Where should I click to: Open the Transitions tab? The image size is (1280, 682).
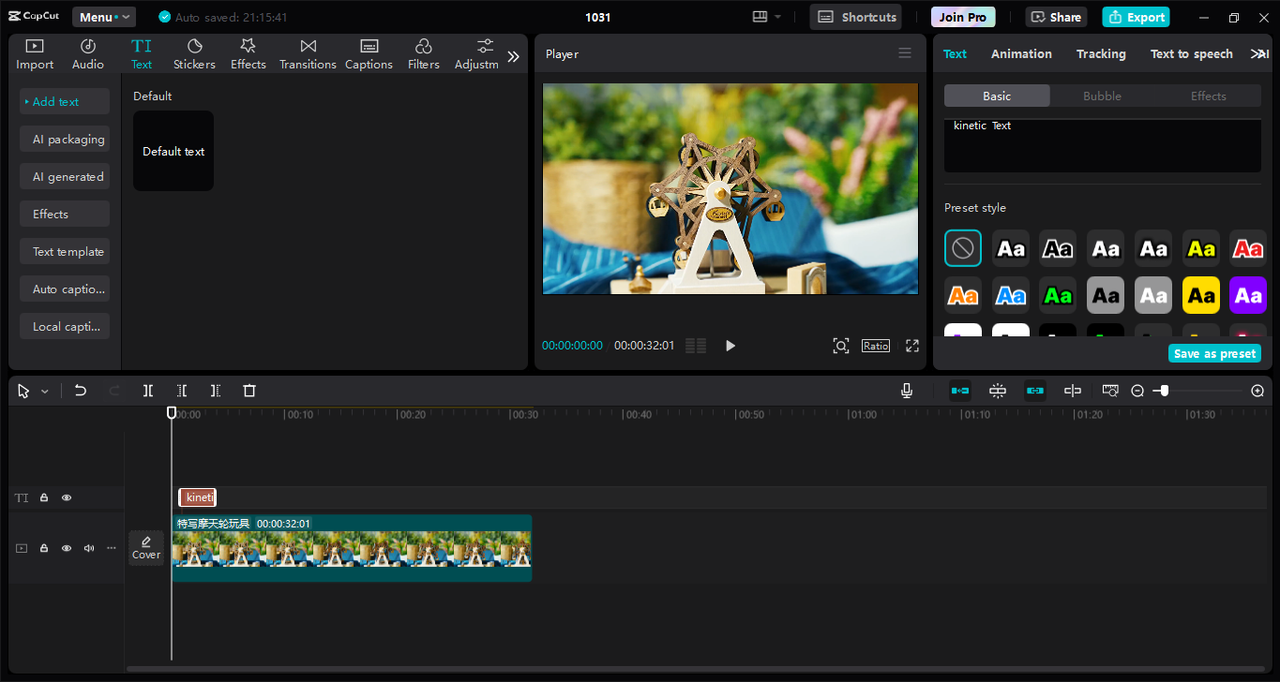[x=308, y=54]
